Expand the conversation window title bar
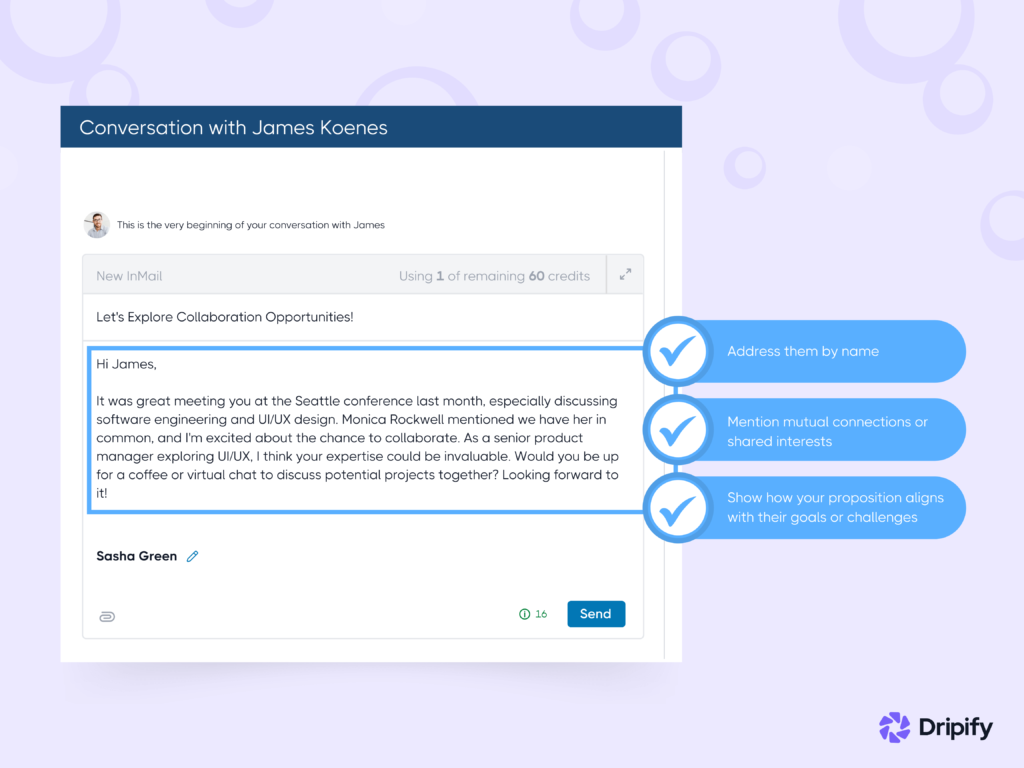 pyautogui.click(x=371, y=127)
